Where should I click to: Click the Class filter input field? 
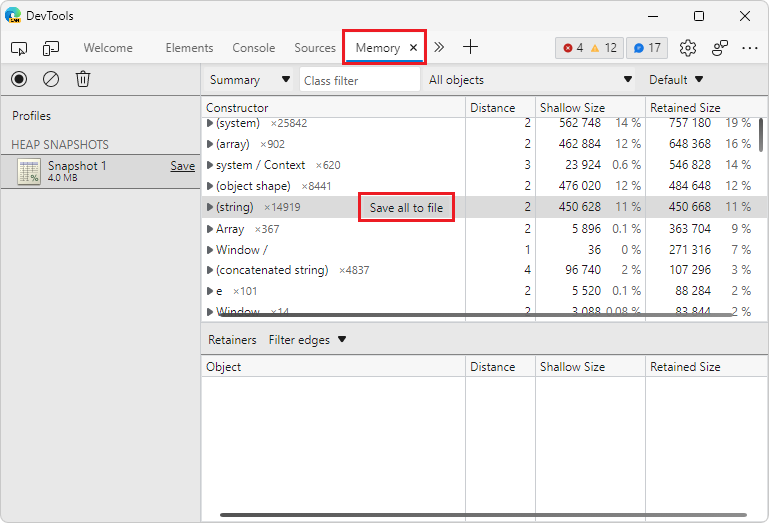[x=359, y=80]
